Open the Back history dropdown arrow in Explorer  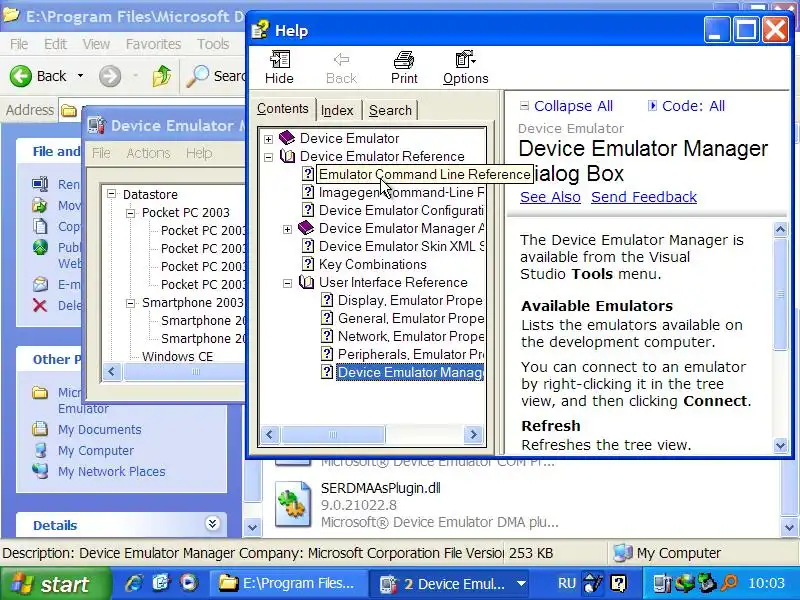(80, 76)
